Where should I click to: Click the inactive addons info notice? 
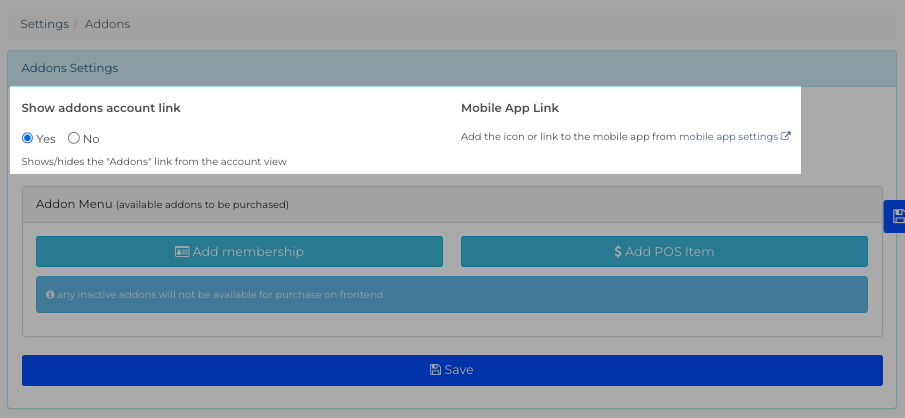tap(451, 294)
